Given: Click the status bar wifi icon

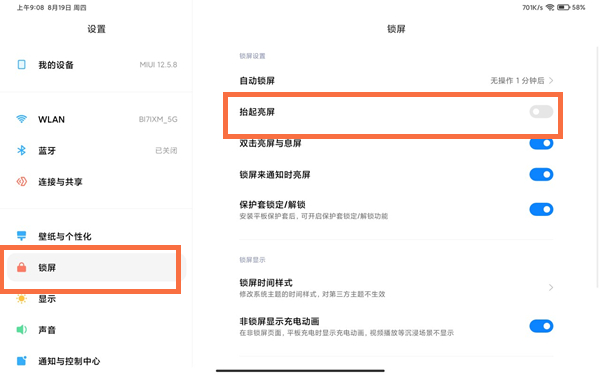Looking at the screenshot, I should pos(550,7).
